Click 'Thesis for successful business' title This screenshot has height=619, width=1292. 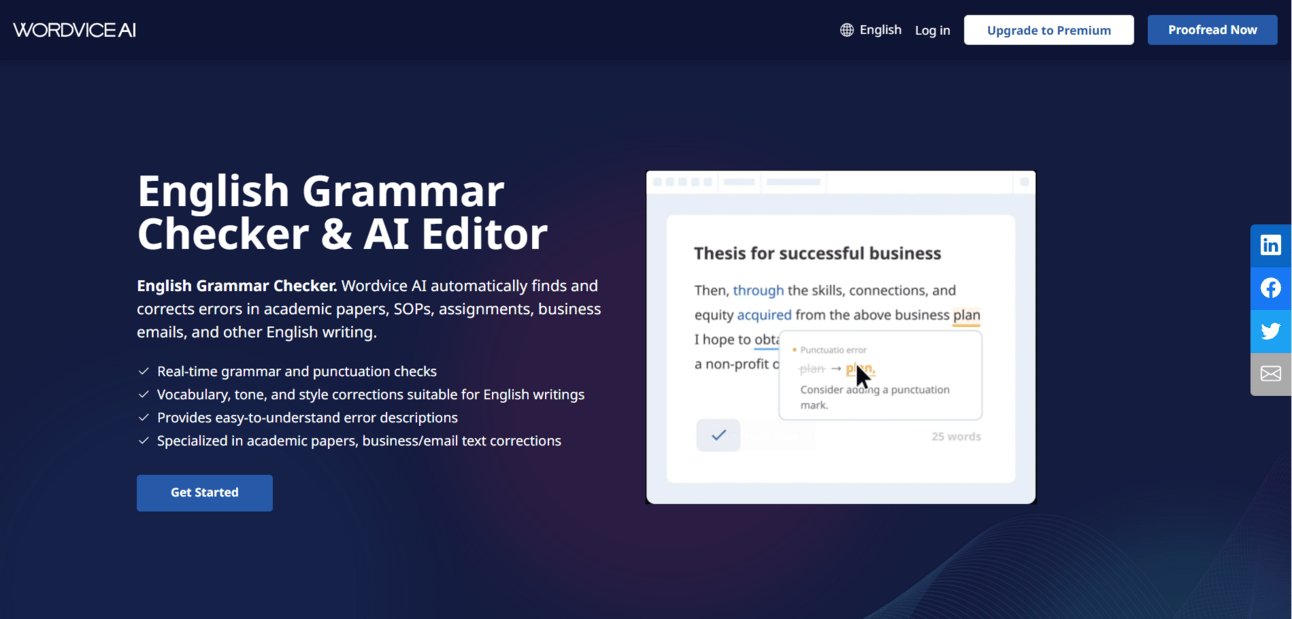point(818,253)
